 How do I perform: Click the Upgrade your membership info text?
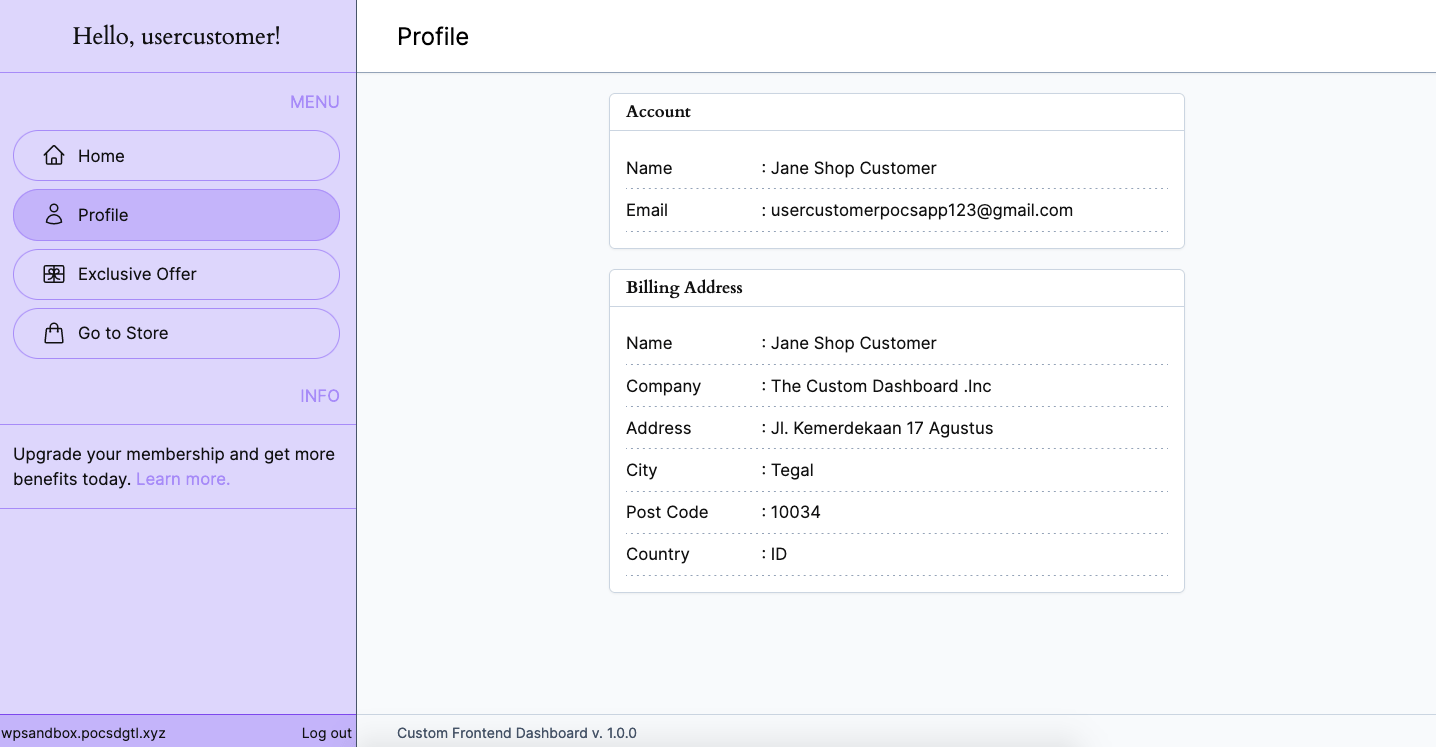(x=174, y=466)
